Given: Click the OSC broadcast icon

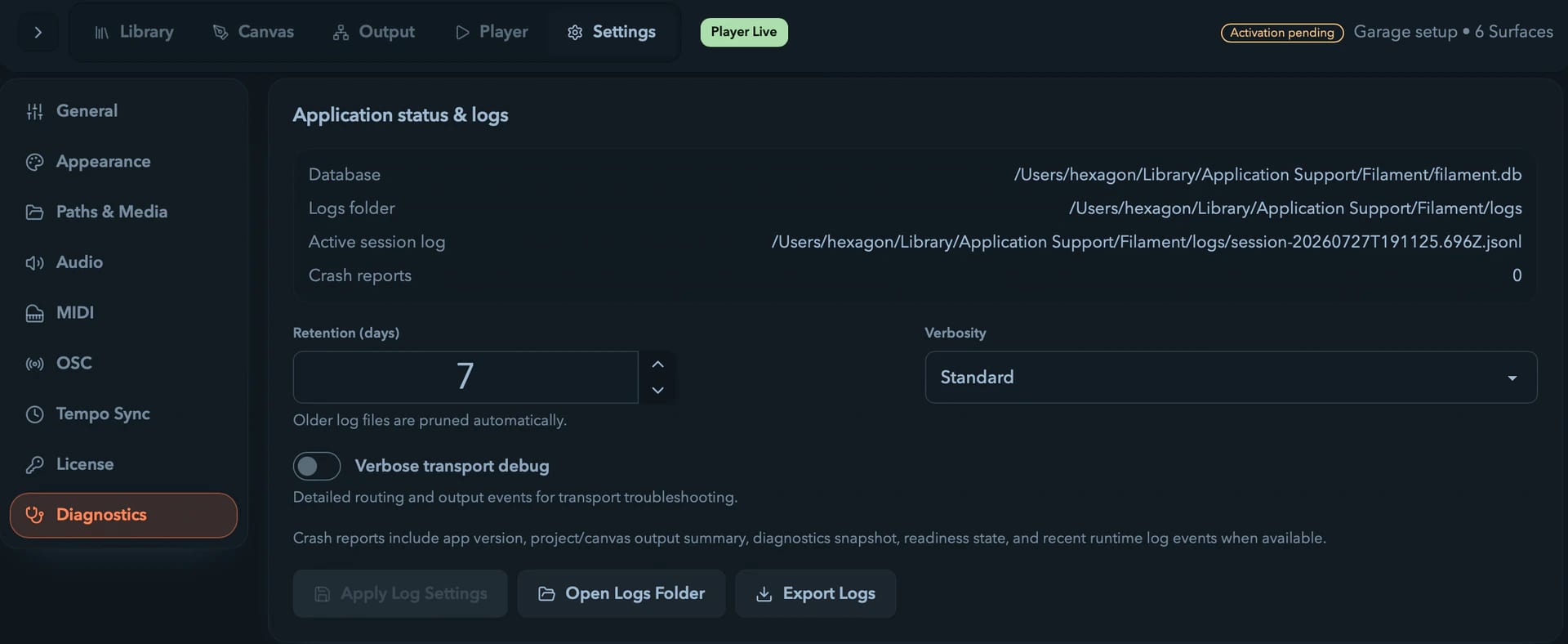Looking at the screenshot, I should [34, 364].
